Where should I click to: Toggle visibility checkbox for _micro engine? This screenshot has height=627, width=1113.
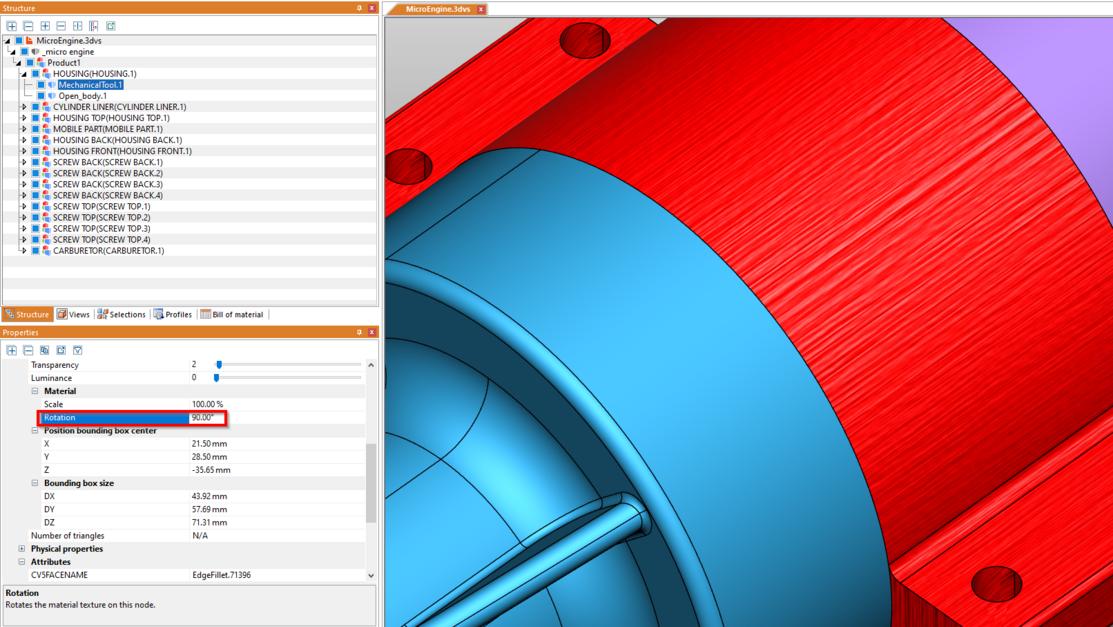[x=25, y=52]
